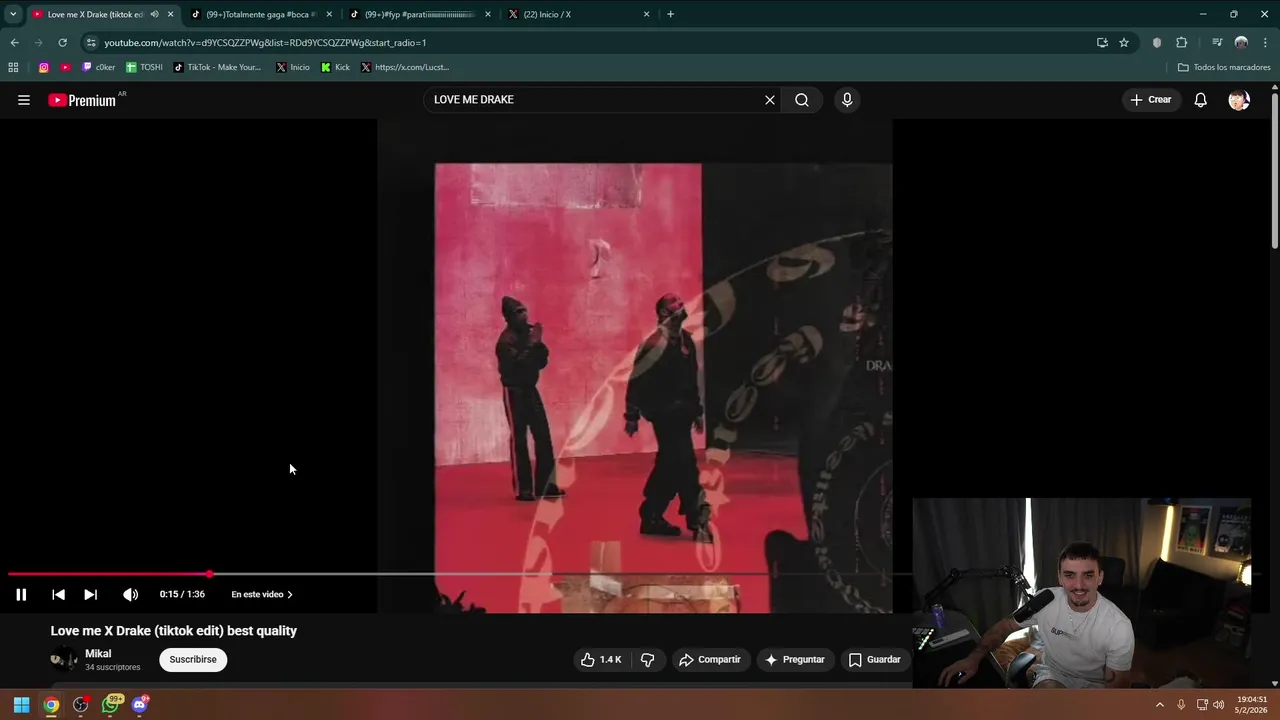Bookmark this page with the star
Viewport: 1280px width, 720px height.
point(1124,42)
